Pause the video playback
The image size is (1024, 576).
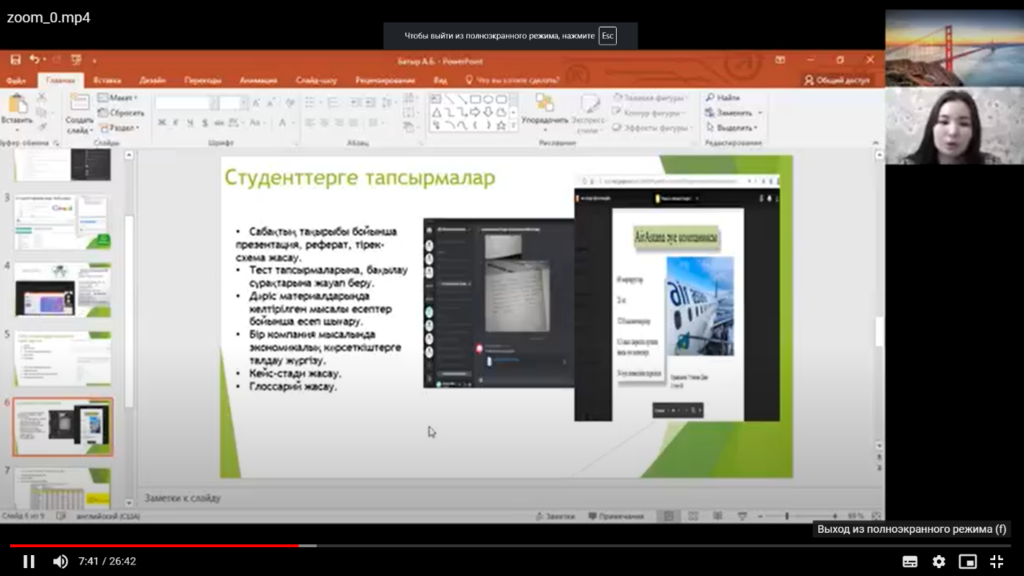coord(29,561)
